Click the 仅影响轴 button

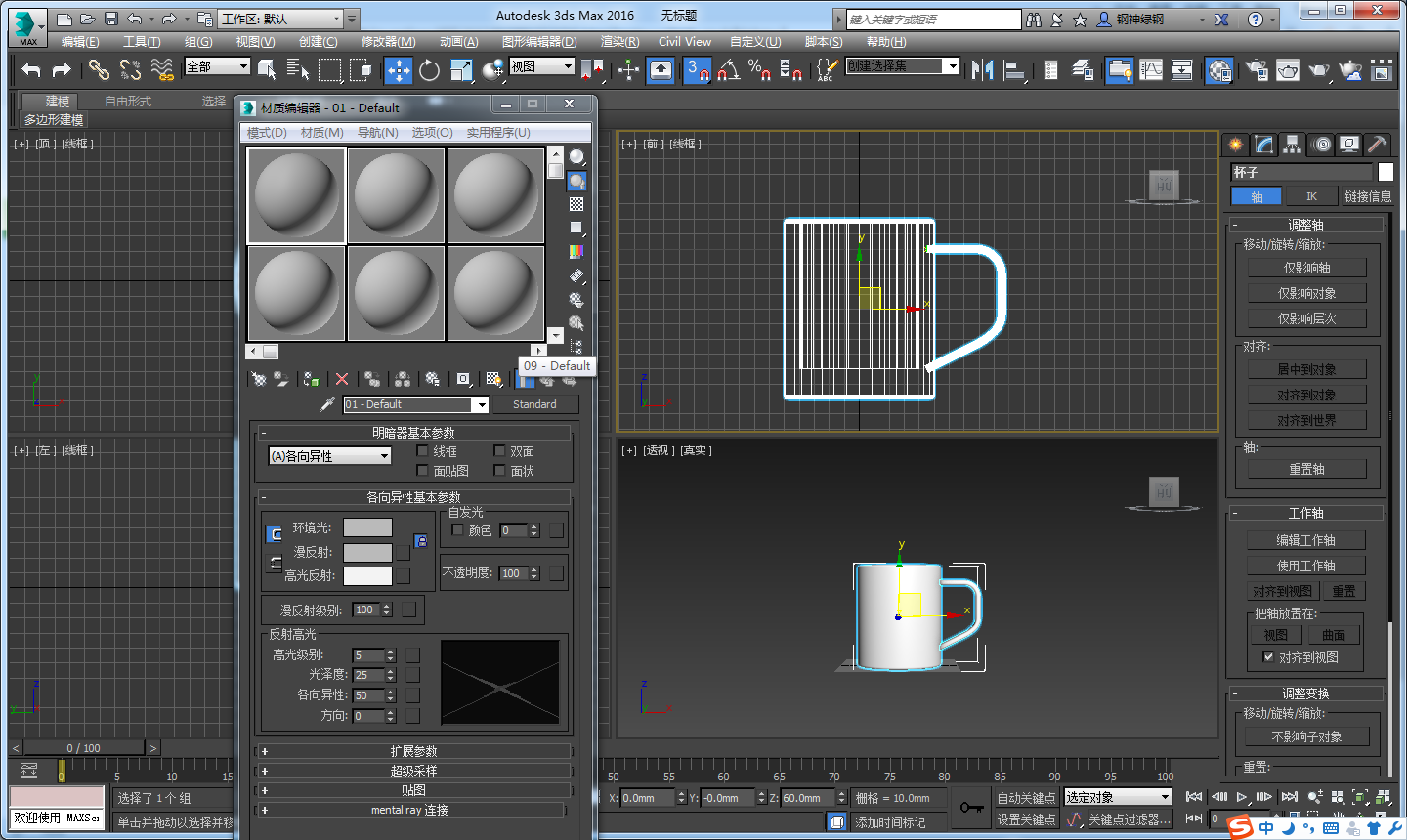(x=1306, y=268)
